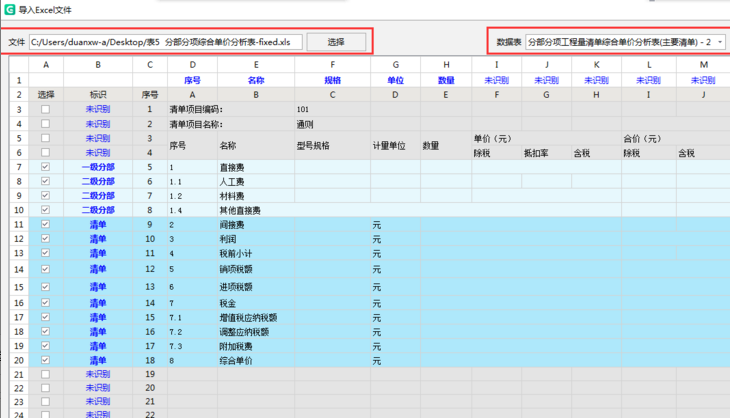Select the 增值税应纳税额 cell

pos(256,318)
